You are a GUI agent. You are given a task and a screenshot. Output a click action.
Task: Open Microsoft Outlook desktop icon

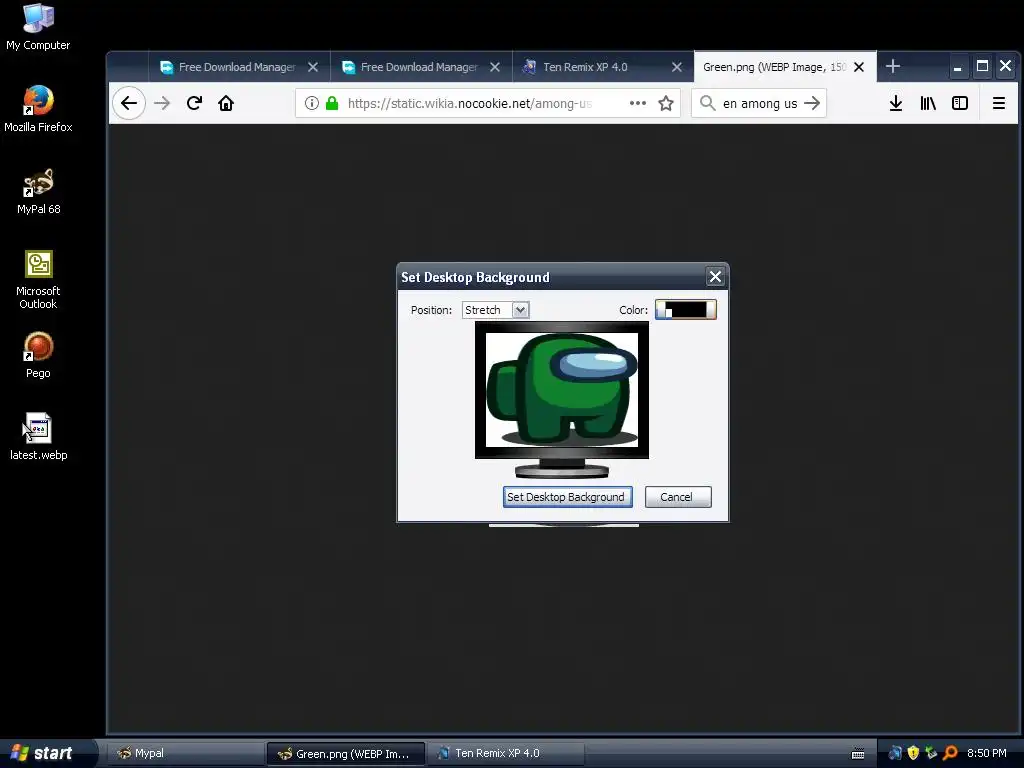pos(38,279)
